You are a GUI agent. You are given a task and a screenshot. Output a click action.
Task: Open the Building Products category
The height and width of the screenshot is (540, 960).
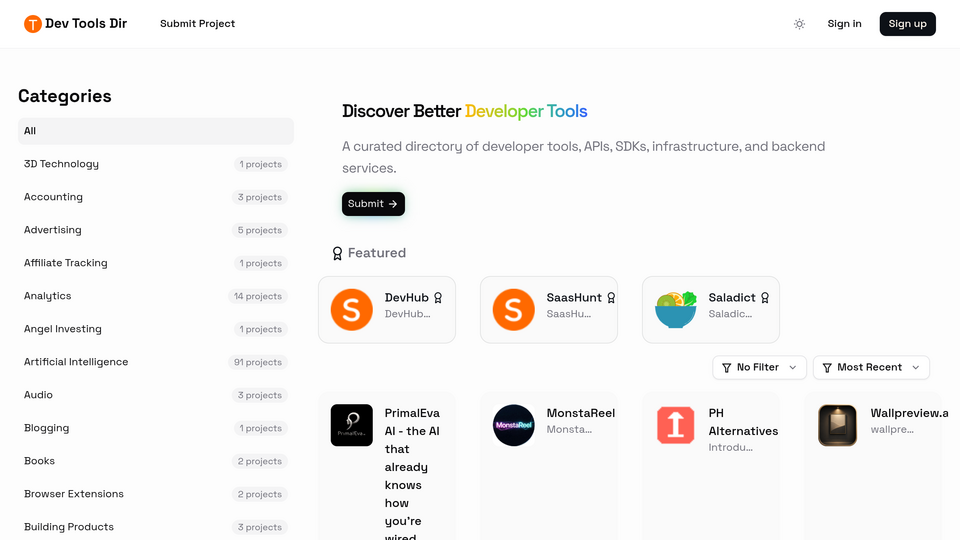[x=156, y=527]
